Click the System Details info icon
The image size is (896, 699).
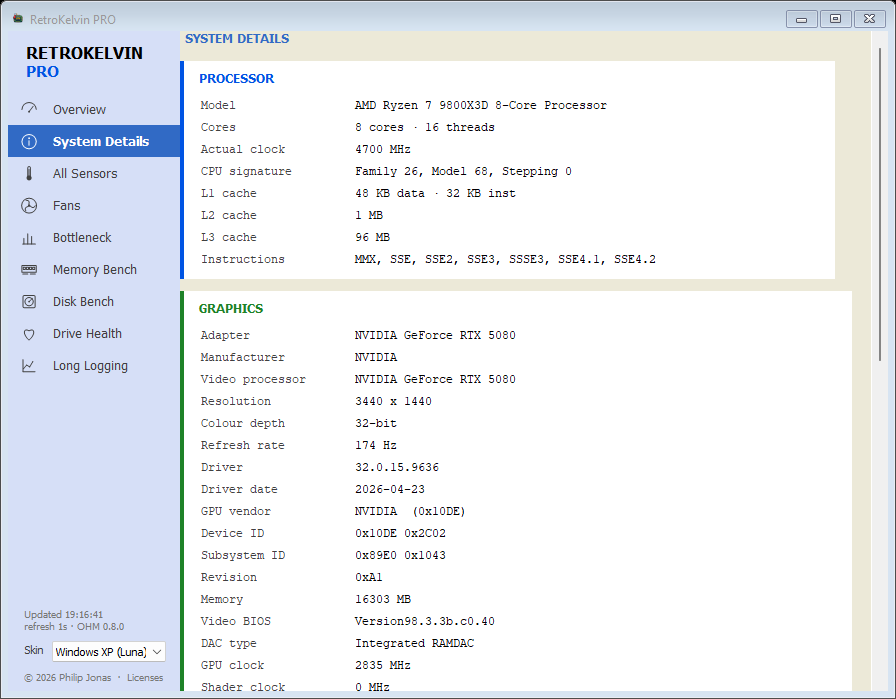(x=29, y=141)
